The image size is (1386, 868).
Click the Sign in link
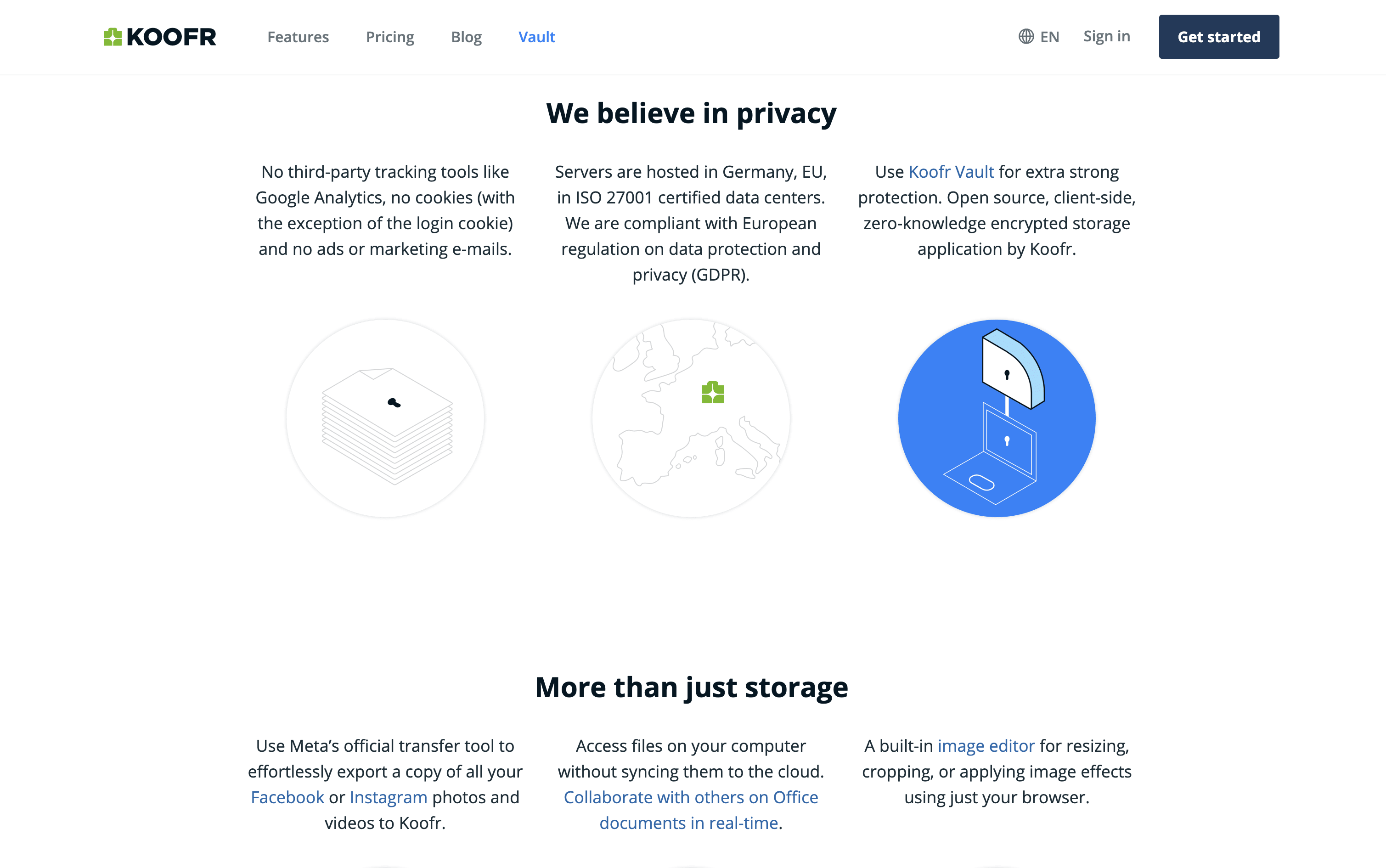[1106, 36]
